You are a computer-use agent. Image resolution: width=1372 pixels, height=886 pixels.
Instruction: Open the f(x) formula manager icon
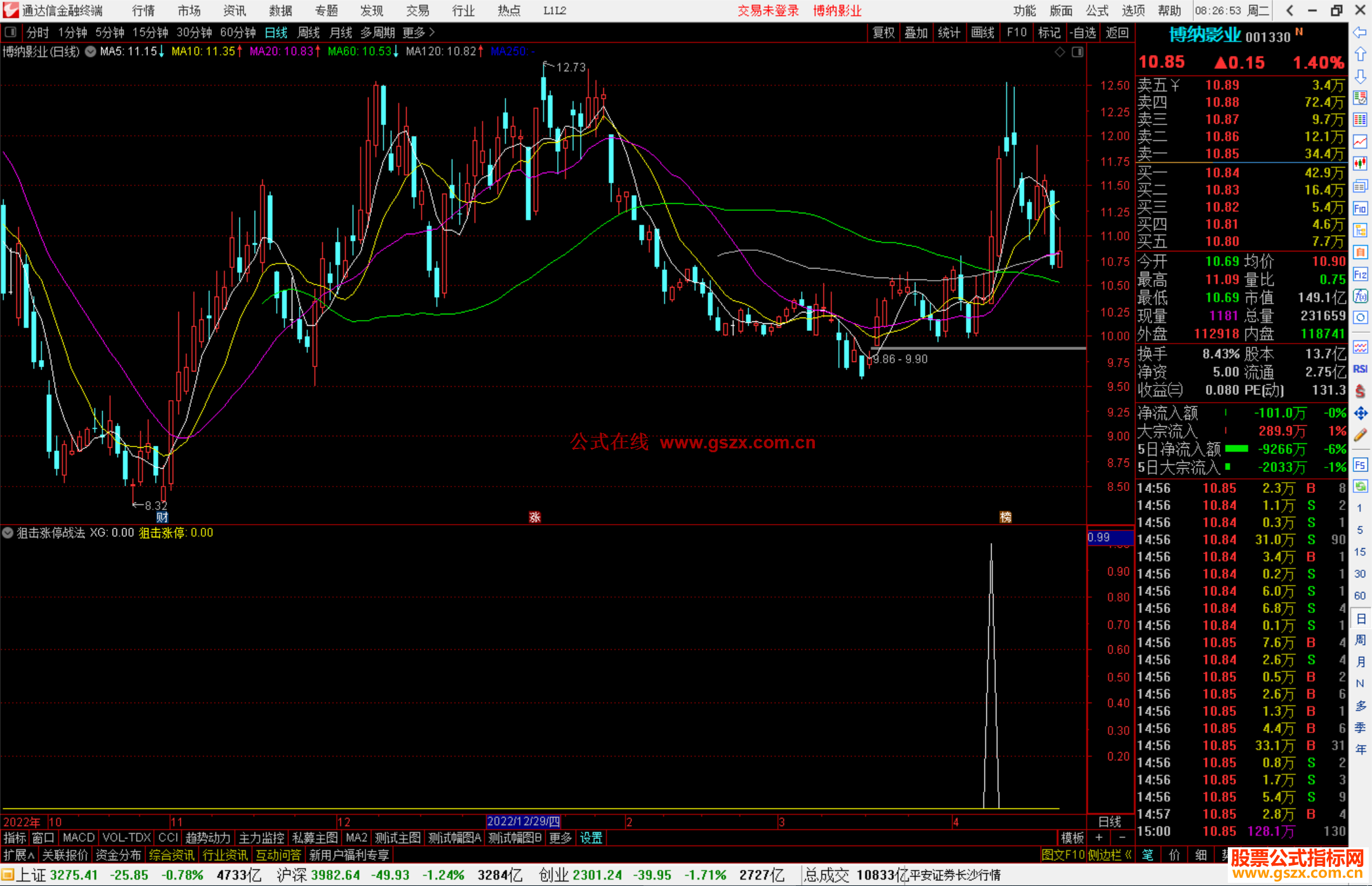coord(1360,296)
